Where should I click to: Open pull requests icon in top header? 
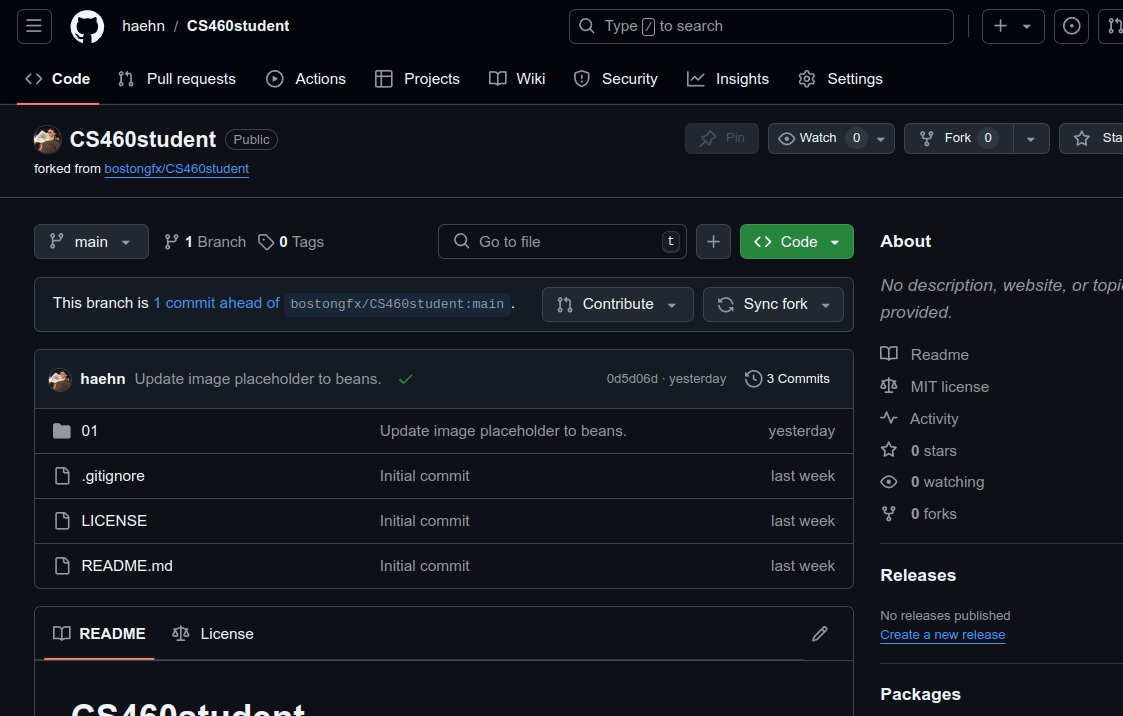(x=1112, y=26)
